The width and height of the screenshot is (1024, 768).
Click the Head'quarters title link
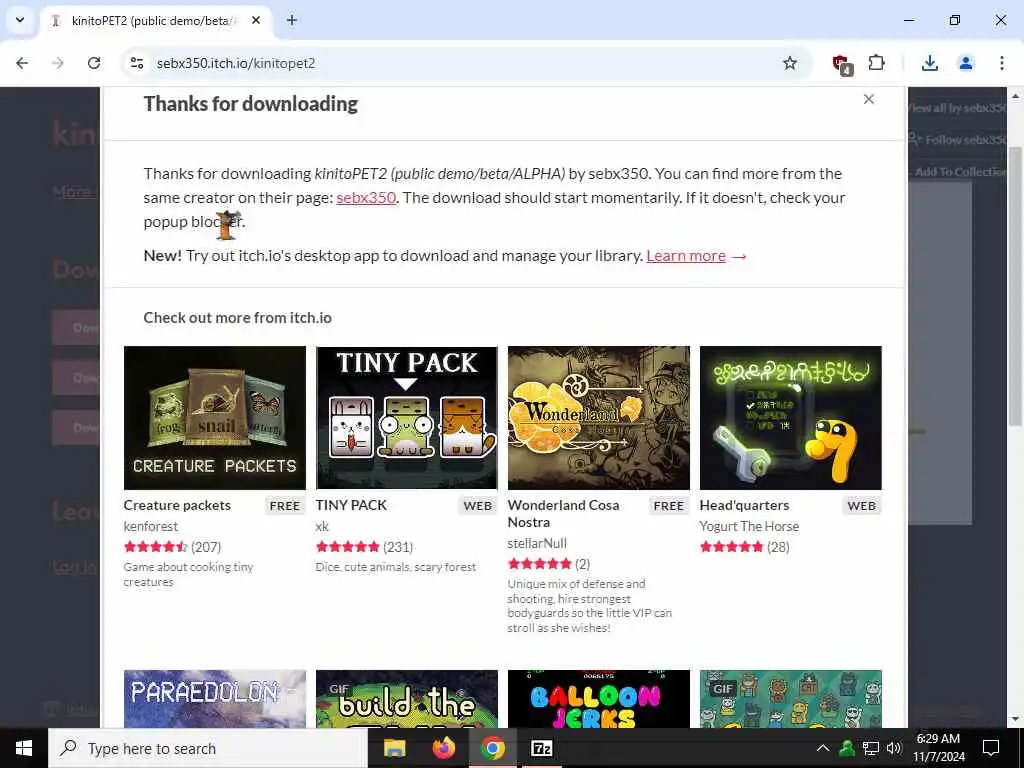point(744,505)
